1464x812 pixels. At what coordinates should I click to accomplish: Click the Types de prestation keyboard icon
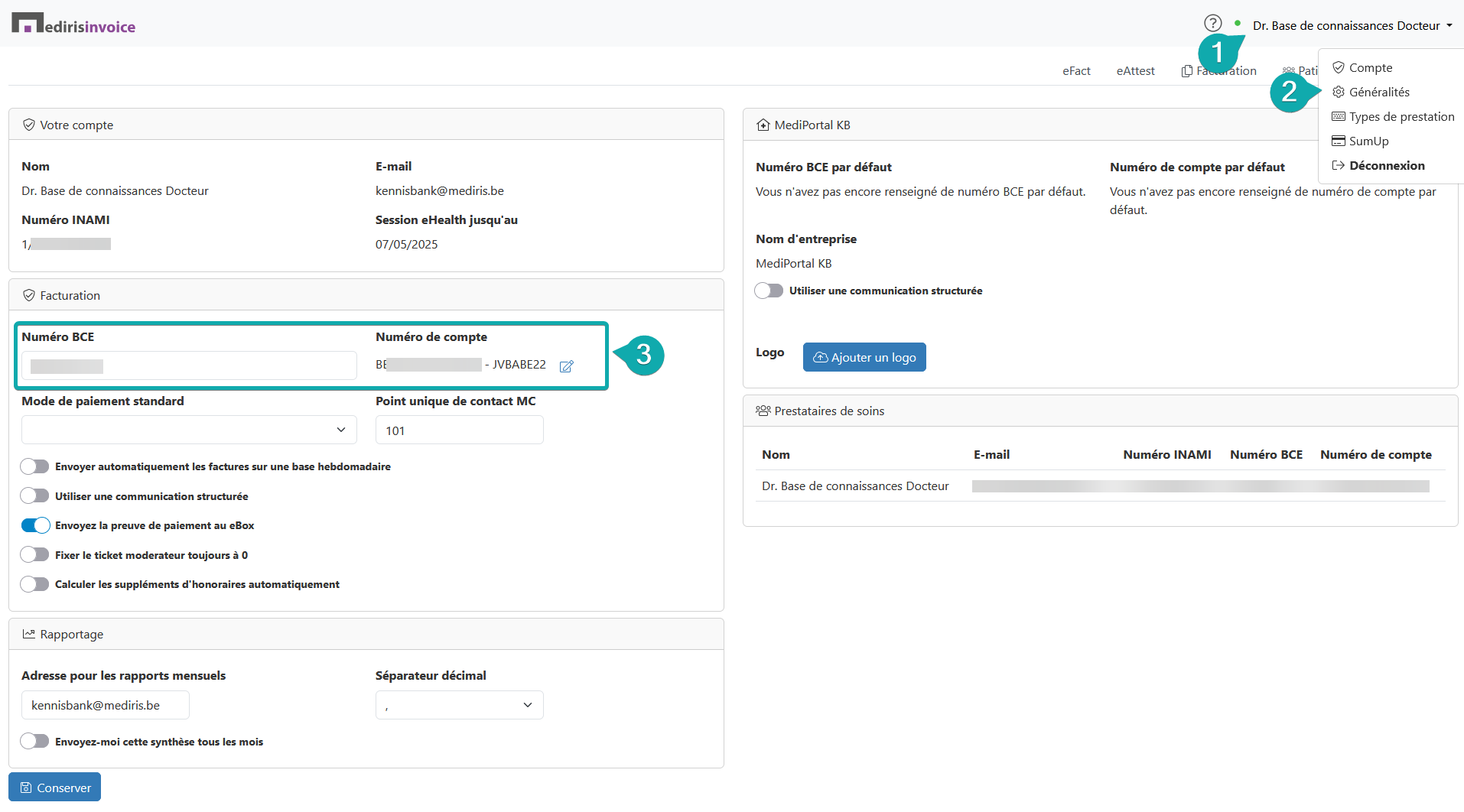(1339, 116)
